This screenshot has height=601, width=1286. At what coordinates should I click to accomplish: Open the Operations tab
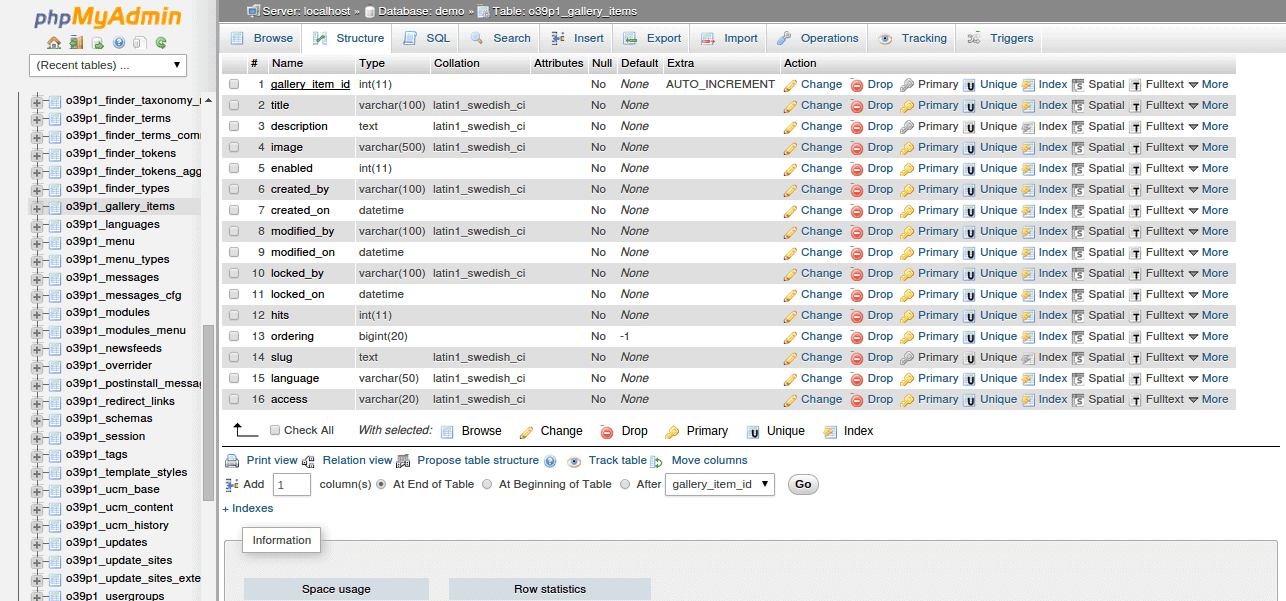pos(817,38)
